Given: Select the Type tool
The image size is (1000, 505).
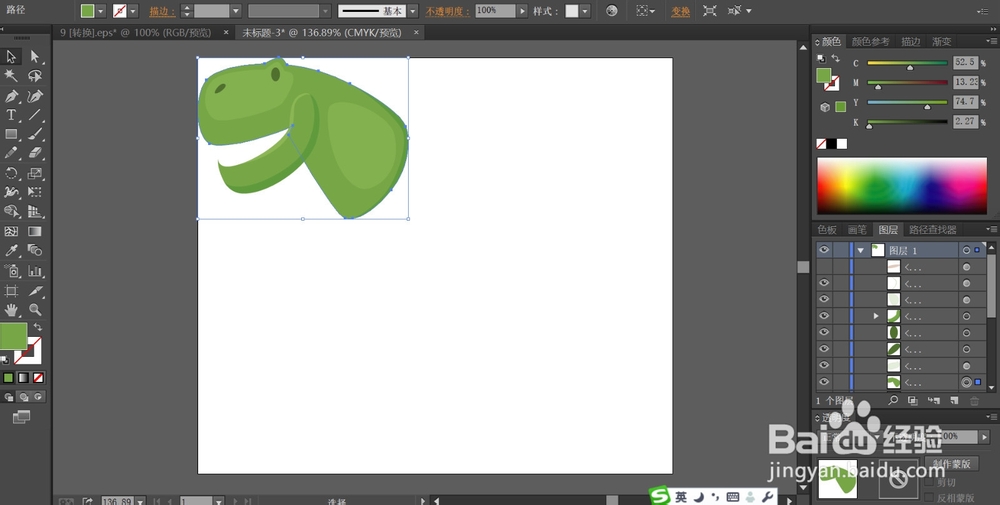Looking at the screenshot, I should pyautogui.click(x=11, y=115).
